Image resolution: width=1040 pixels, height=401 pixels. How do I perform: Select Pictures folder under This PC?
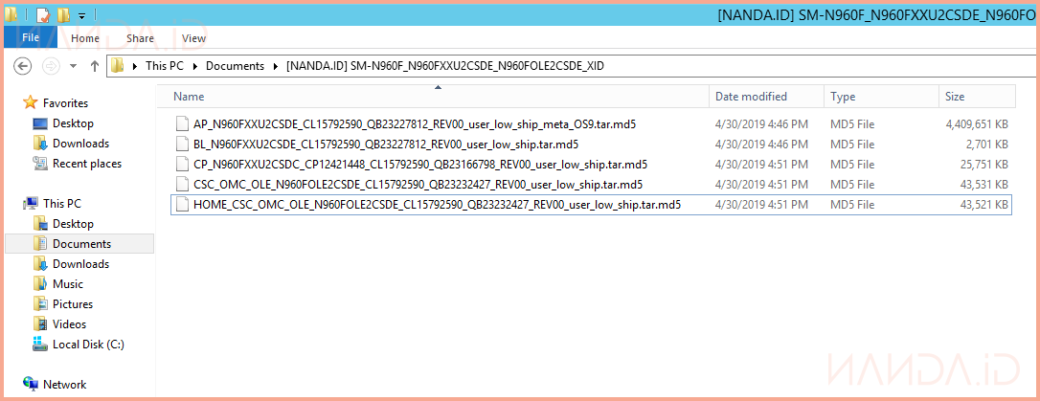coord(72,304)
